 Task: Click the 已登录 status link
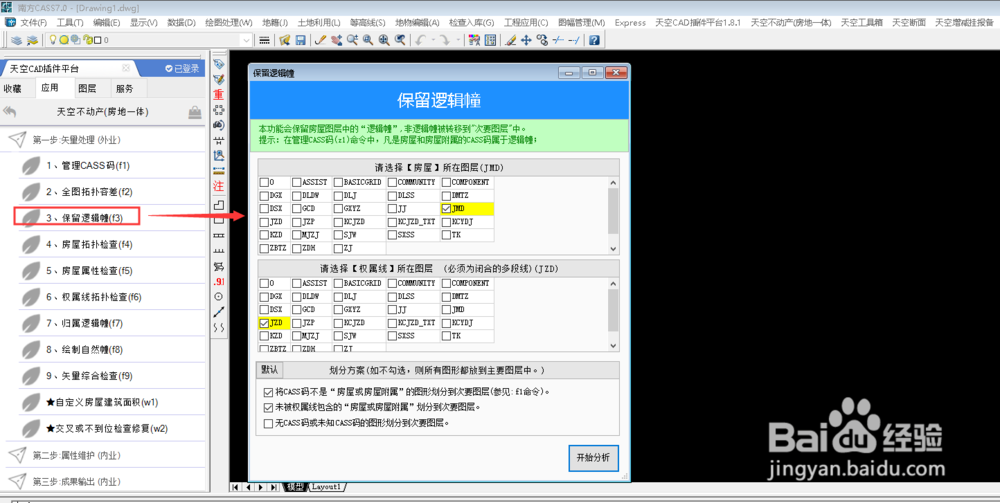(x=182, y=68)
